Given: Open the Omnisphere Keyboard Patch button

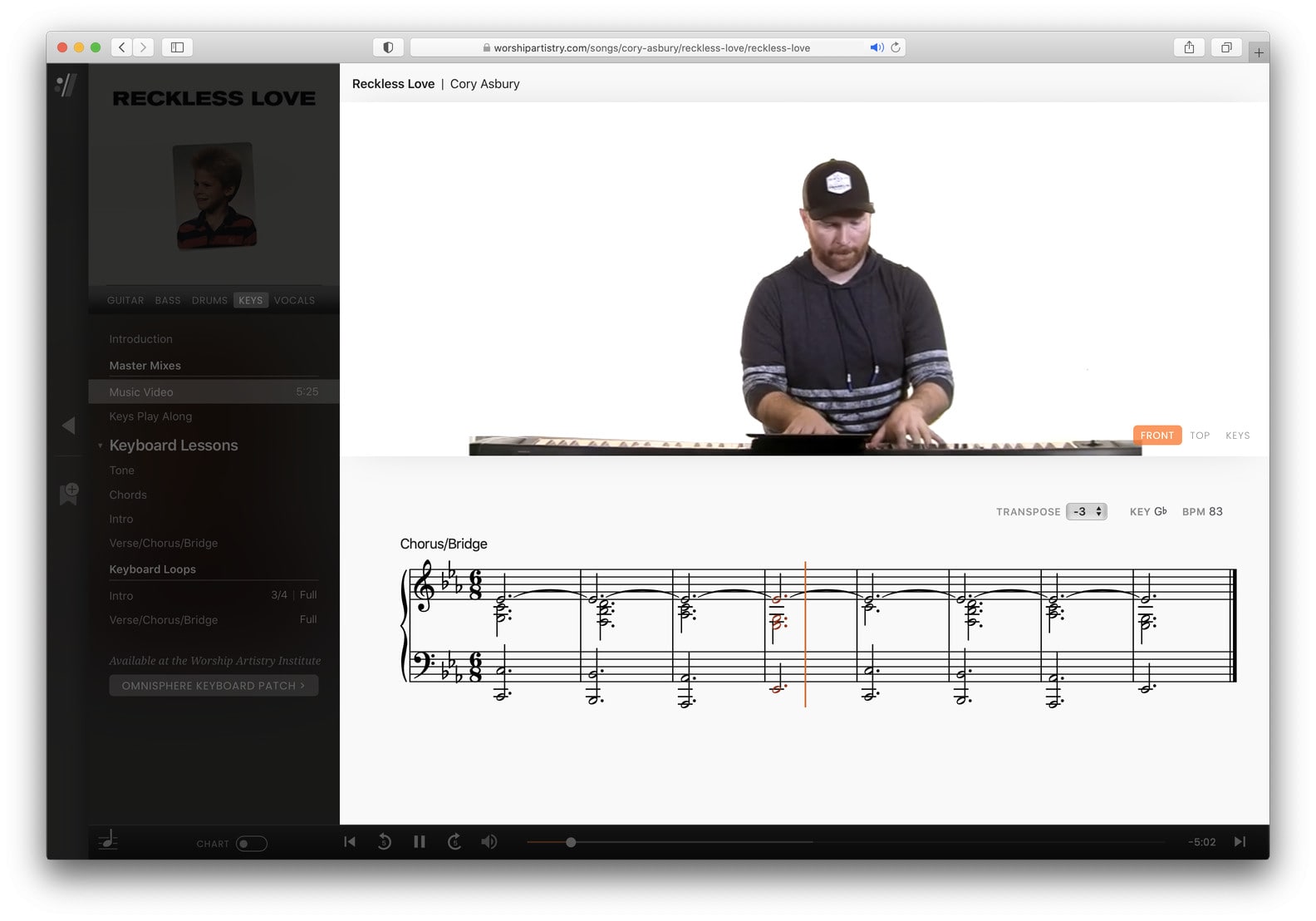Looking at the screenshot, I should pyautogui.click(x=214, y=686).
